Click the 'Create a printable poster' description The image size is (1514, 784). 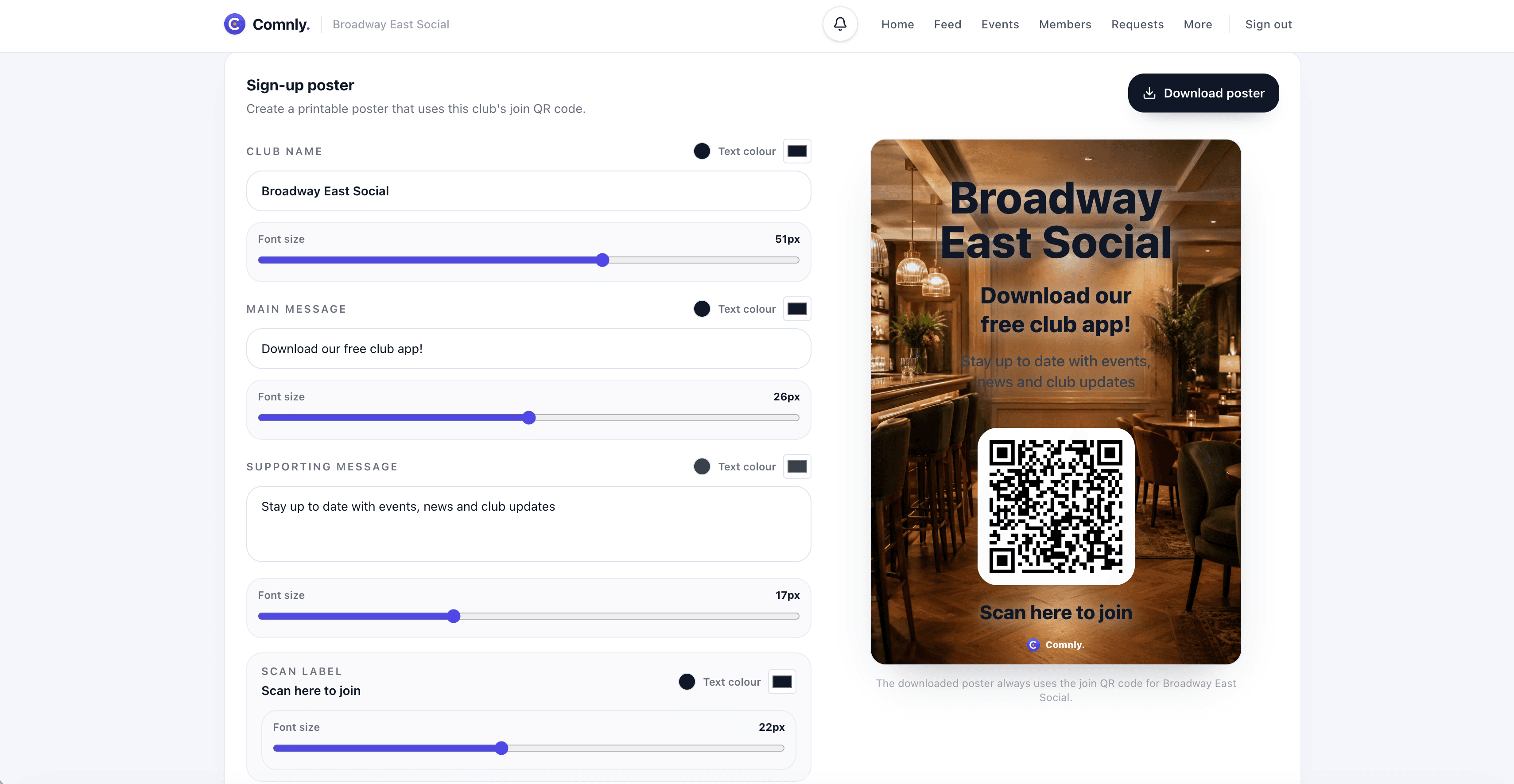(415, 109)
